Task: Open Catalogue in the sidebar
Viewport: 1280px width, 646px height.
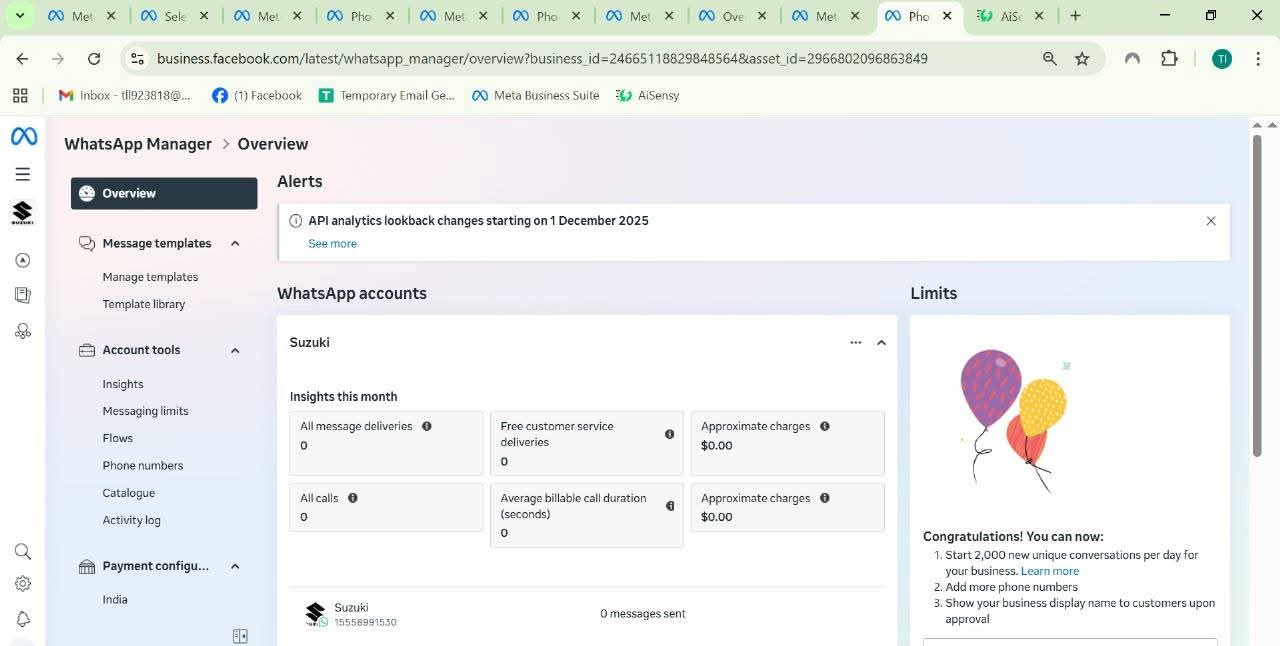Action: tap(129, 493)
